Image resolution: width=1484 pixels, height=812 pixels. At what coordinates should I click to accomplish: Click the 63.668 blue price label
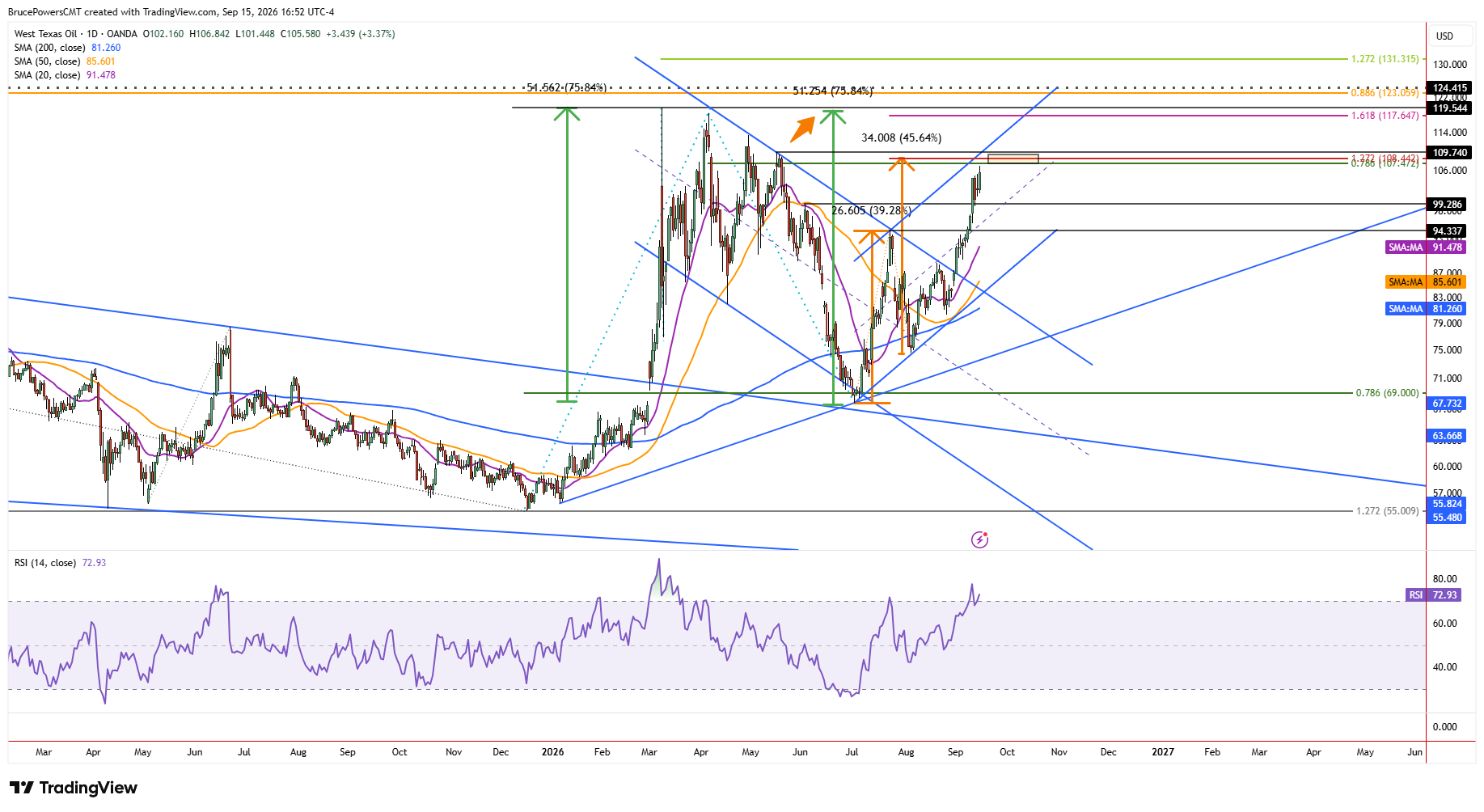(1447, 436)
